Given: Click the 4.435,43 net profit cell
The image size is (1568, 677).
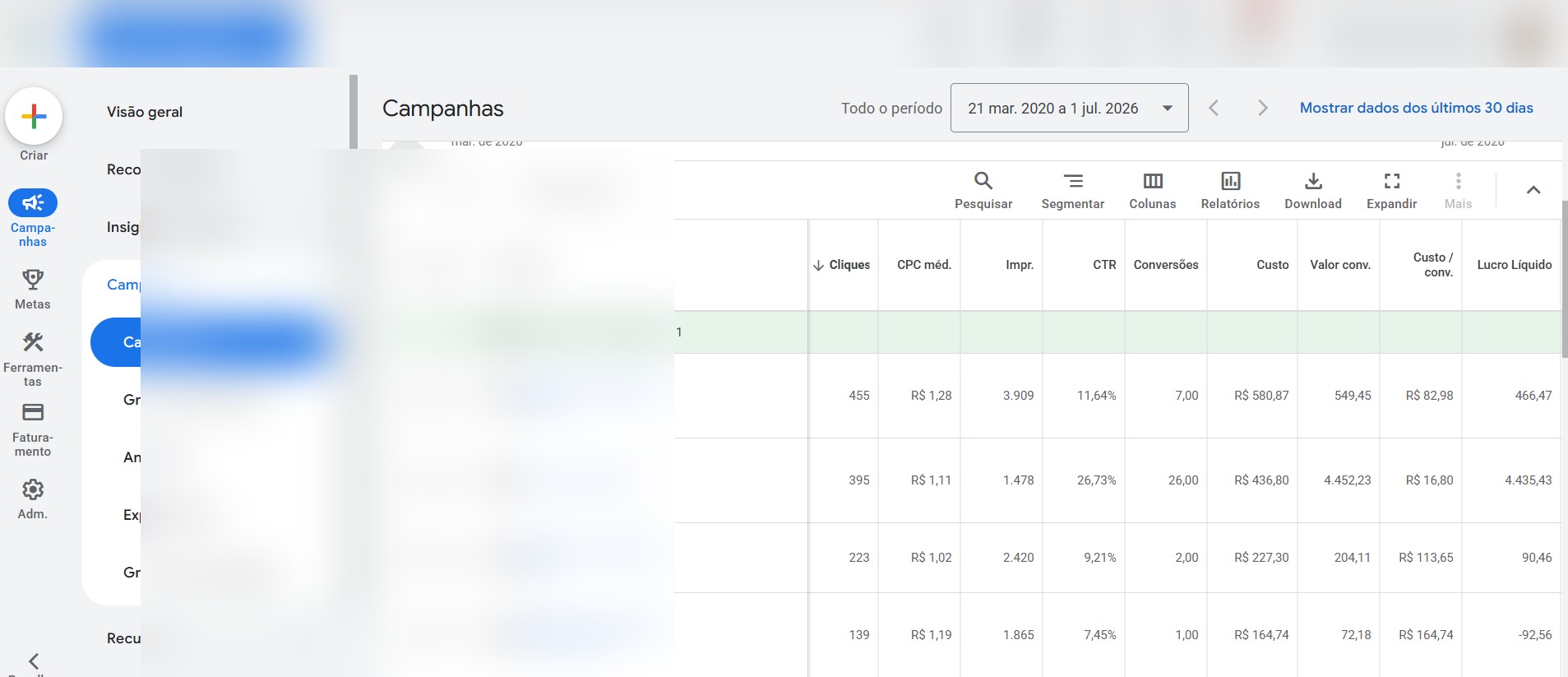Looking at the screenshot, I should point(1529,480).
